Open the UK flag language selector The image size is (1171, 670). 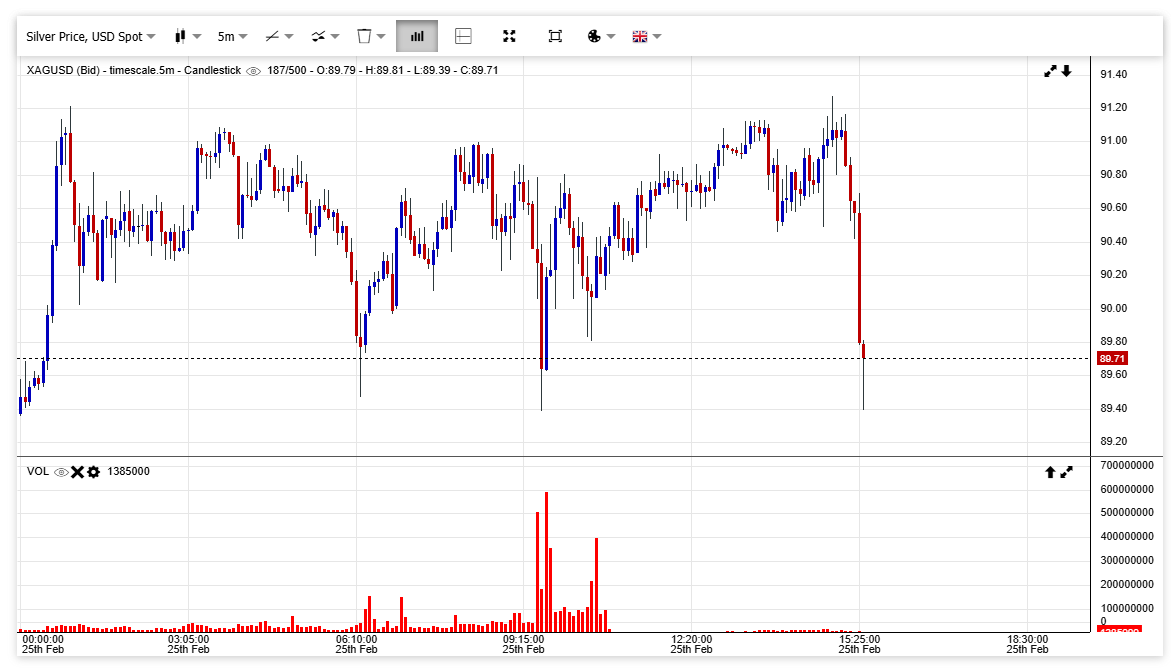646,36
